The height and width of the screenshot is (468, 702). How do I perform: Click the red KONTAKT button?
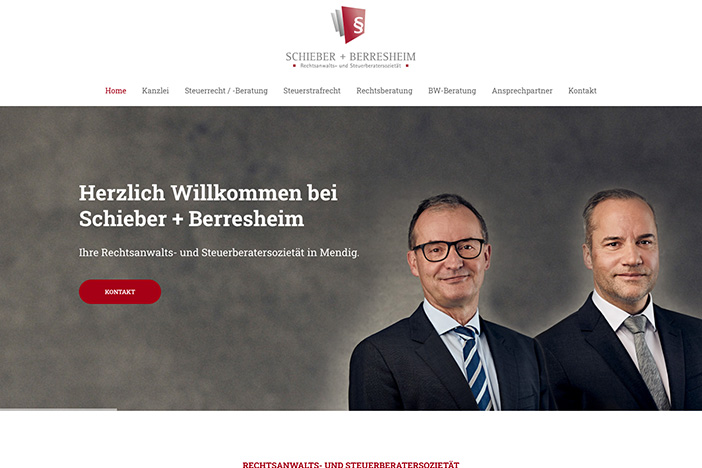tap(120, 292)
